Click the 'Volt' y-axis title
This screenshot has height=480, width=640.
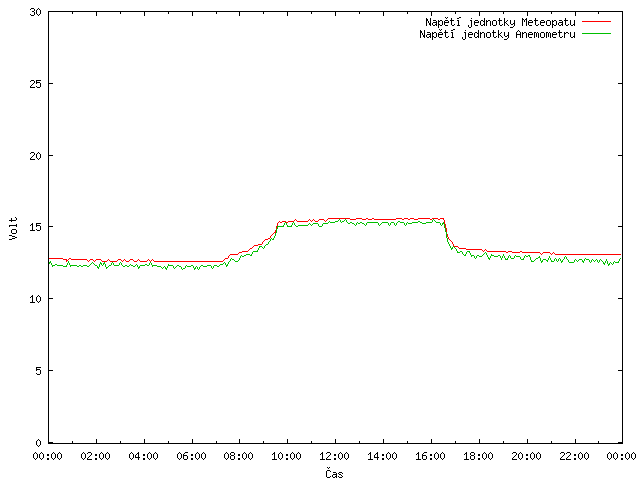pos(13,228)
